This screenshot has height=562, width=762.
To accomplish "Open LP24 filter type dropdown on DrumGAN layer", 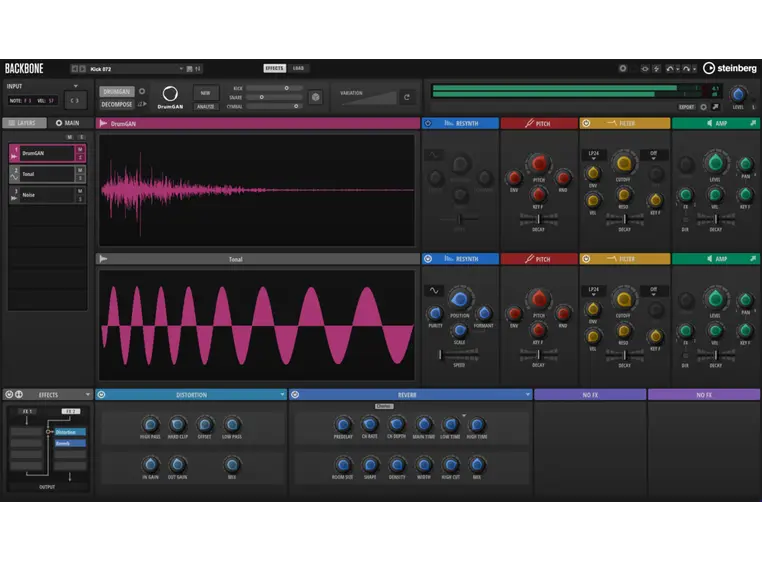I will 593,155.
